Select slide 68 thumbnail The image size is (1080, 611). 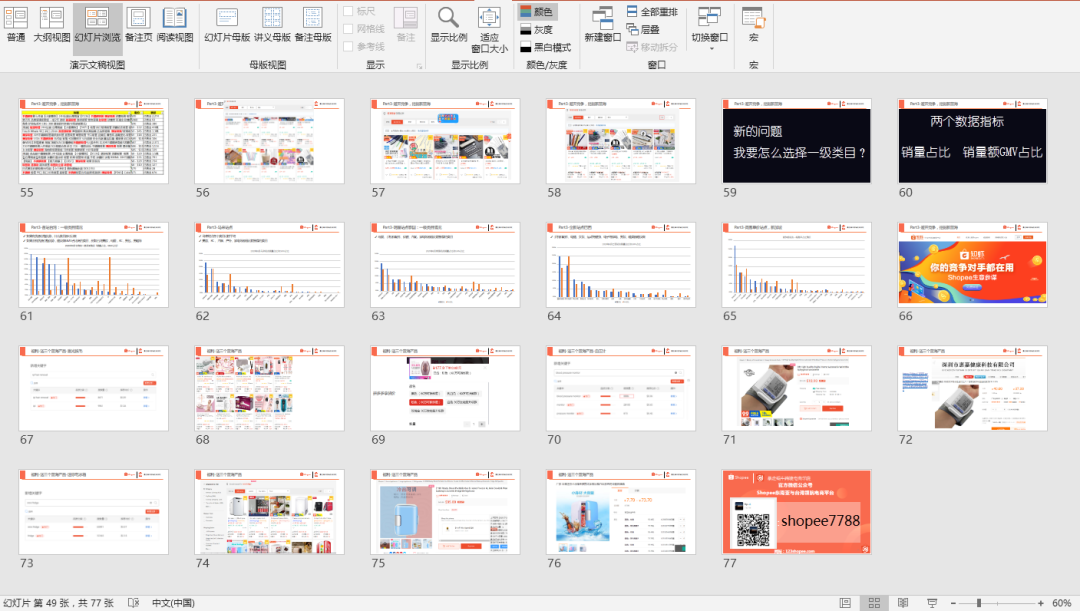(x=269, y=389)
